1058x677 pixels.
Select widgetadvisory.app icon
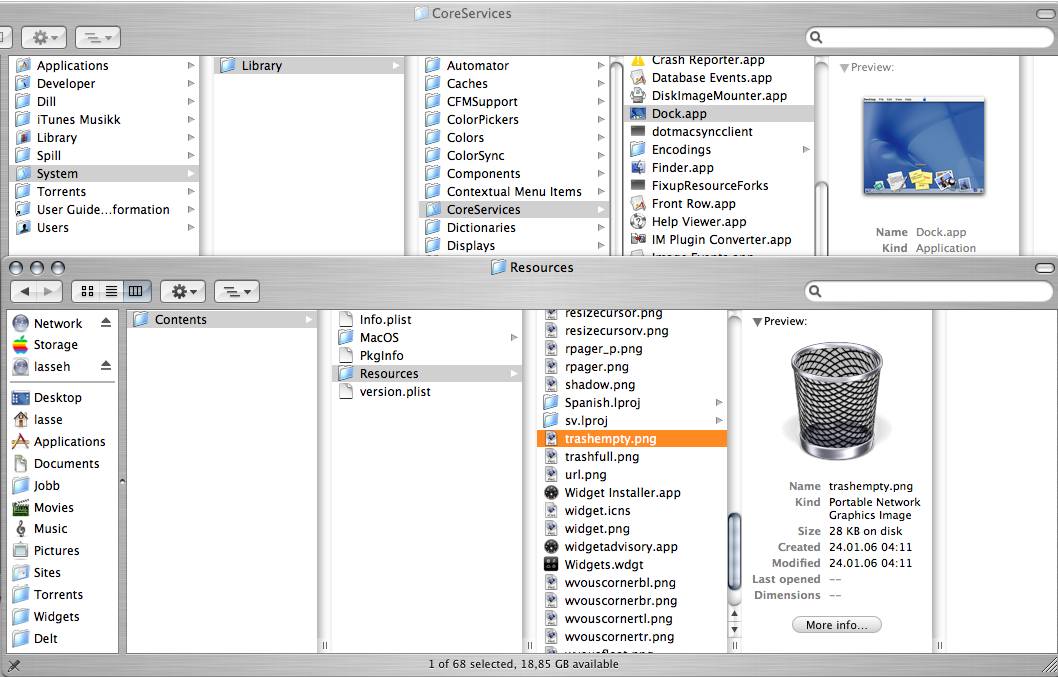tap(551, 546)
